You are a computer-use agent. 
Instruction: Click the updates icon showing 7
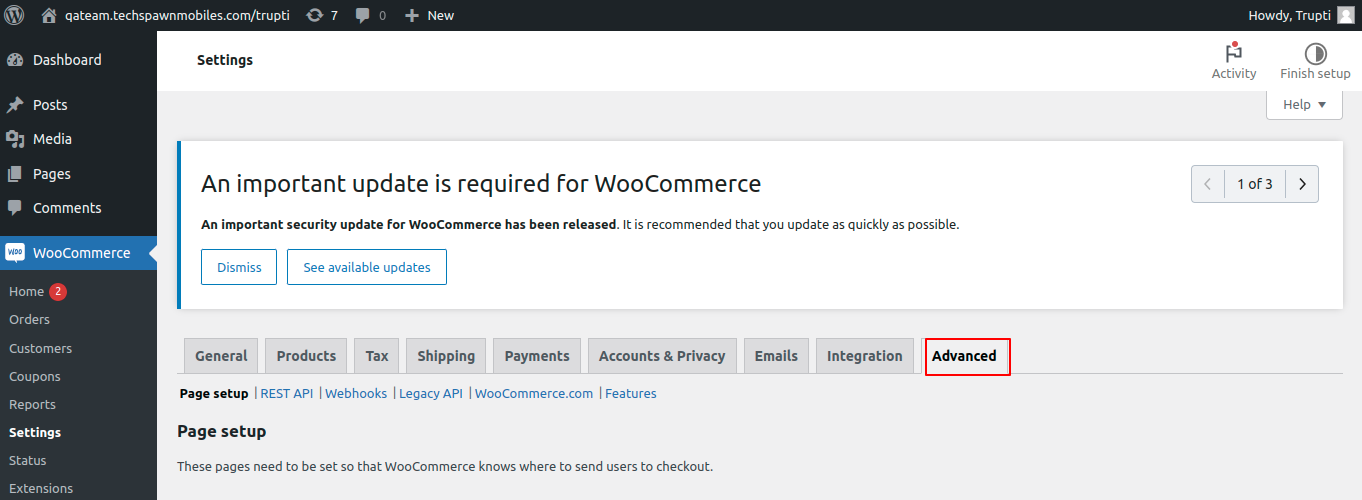pos(315,15)
